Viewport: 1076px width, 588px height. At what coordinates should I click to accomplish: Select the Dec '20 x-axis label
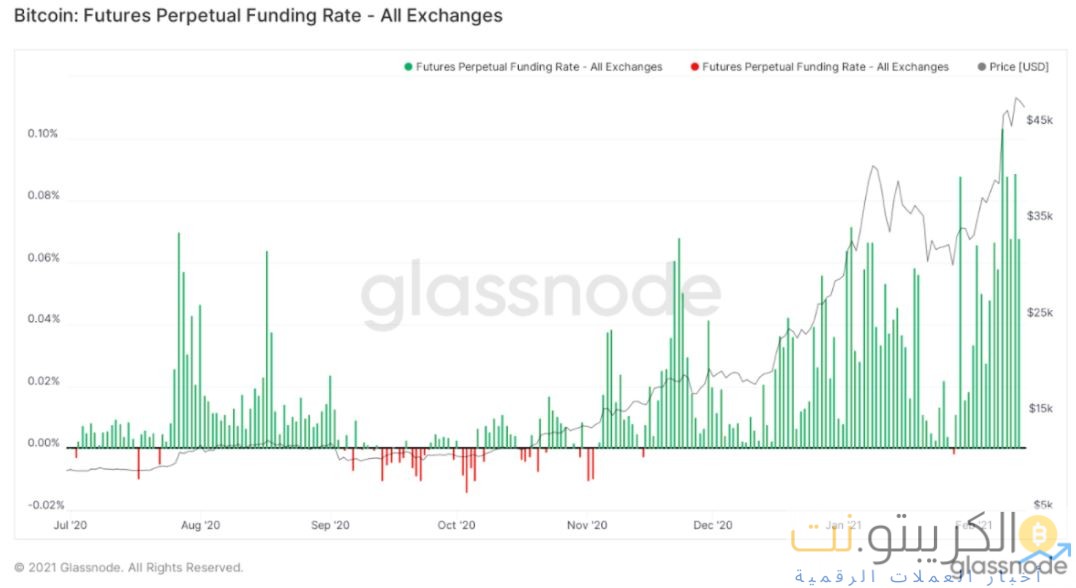pos(713,524)
